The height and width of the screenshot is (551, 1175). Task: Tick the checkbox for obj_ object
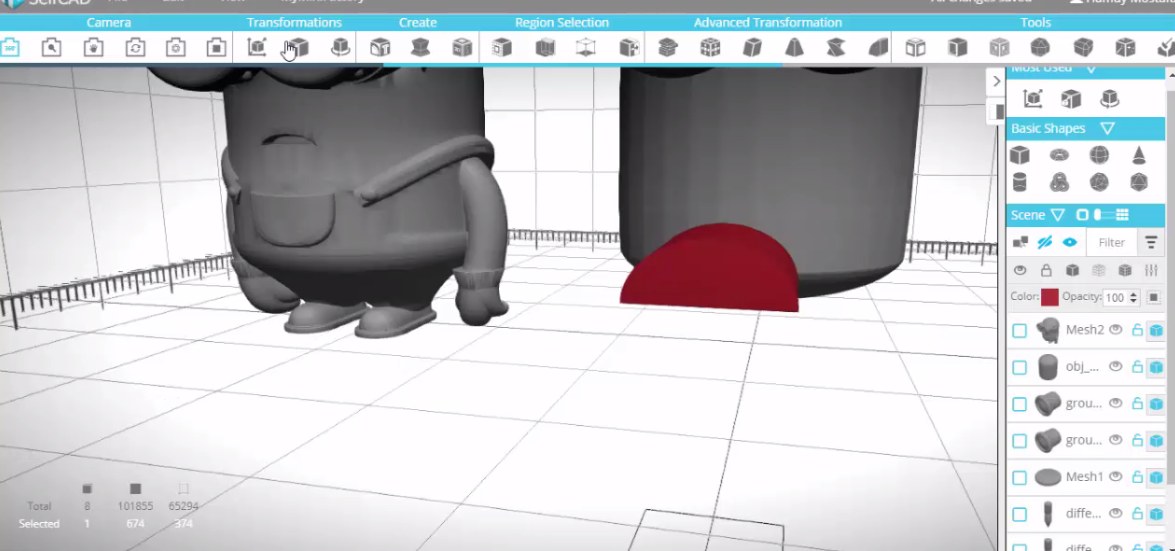pyautogui.click(x=1019, y=367)
